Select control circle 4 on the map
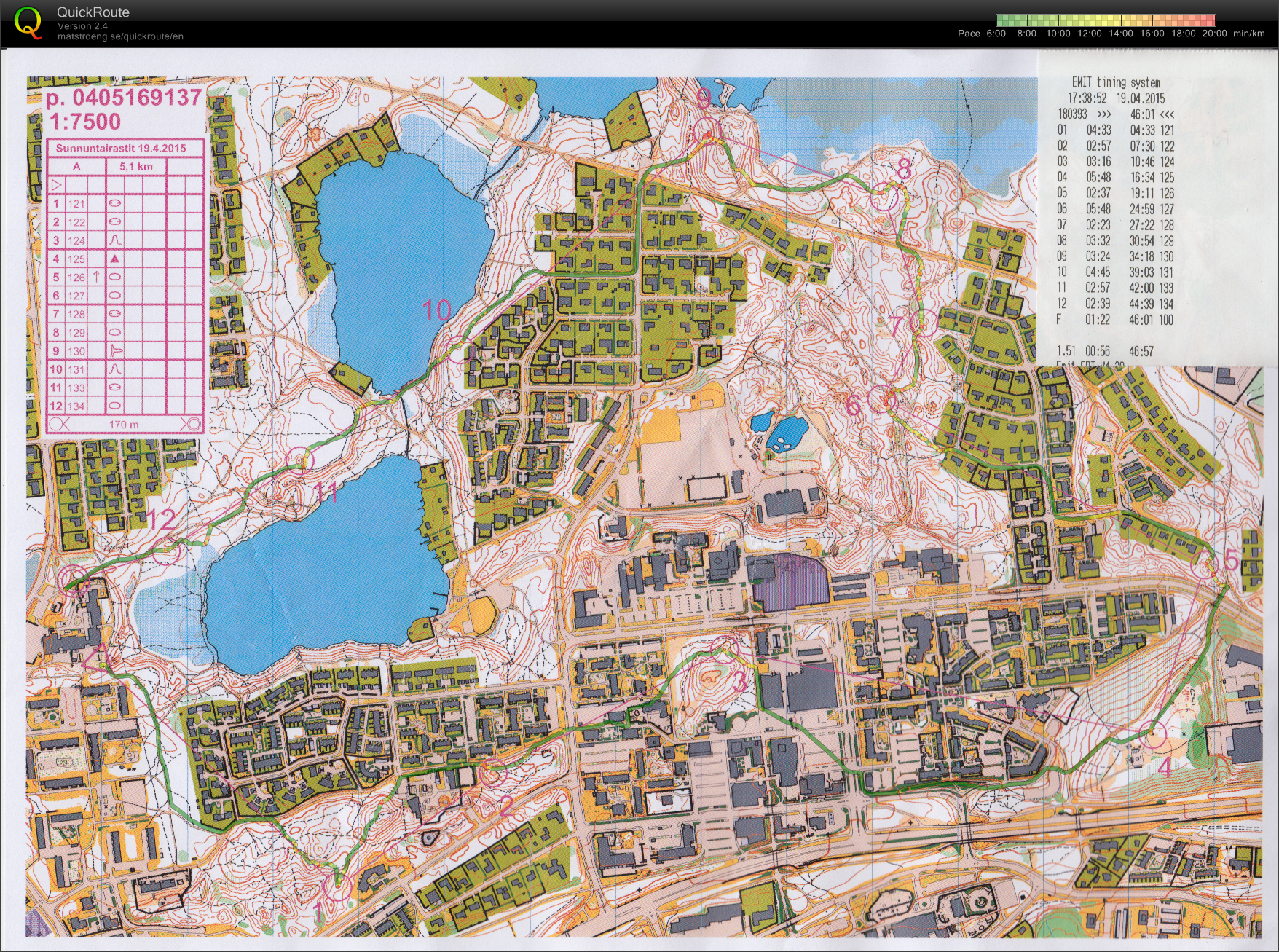Viewport: 1279px width, 952px height. [1152, 735]
